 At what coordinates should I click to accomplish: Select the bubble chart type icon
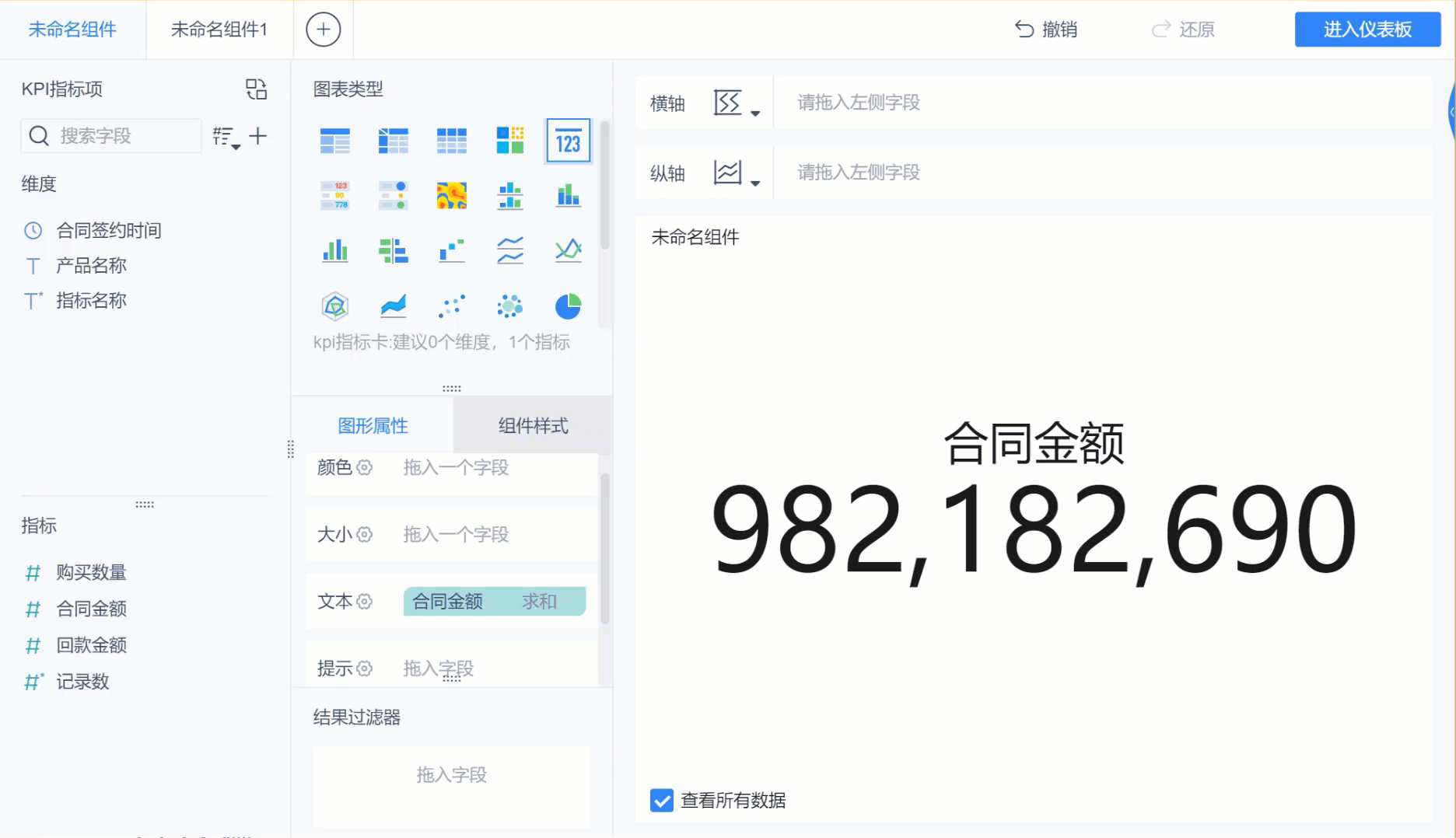tap(510, 306)
